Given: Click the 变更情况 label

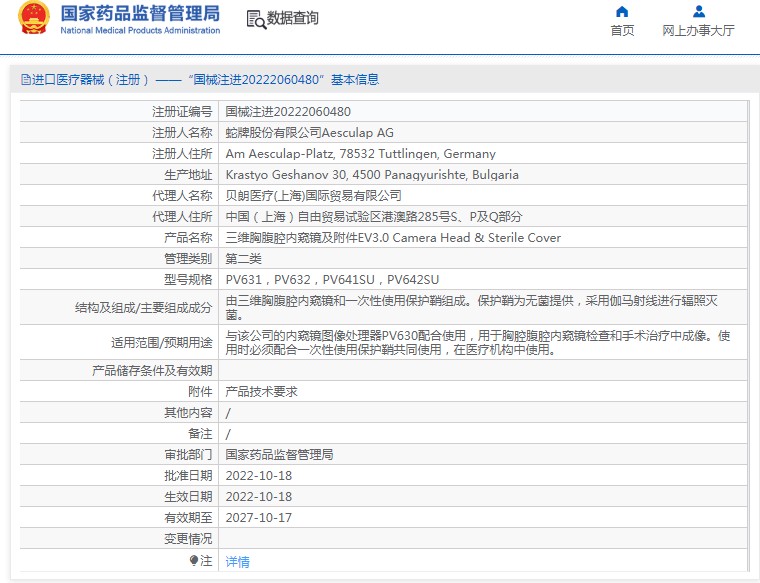Looking at the screenshot, I should (x=188, y=539).
